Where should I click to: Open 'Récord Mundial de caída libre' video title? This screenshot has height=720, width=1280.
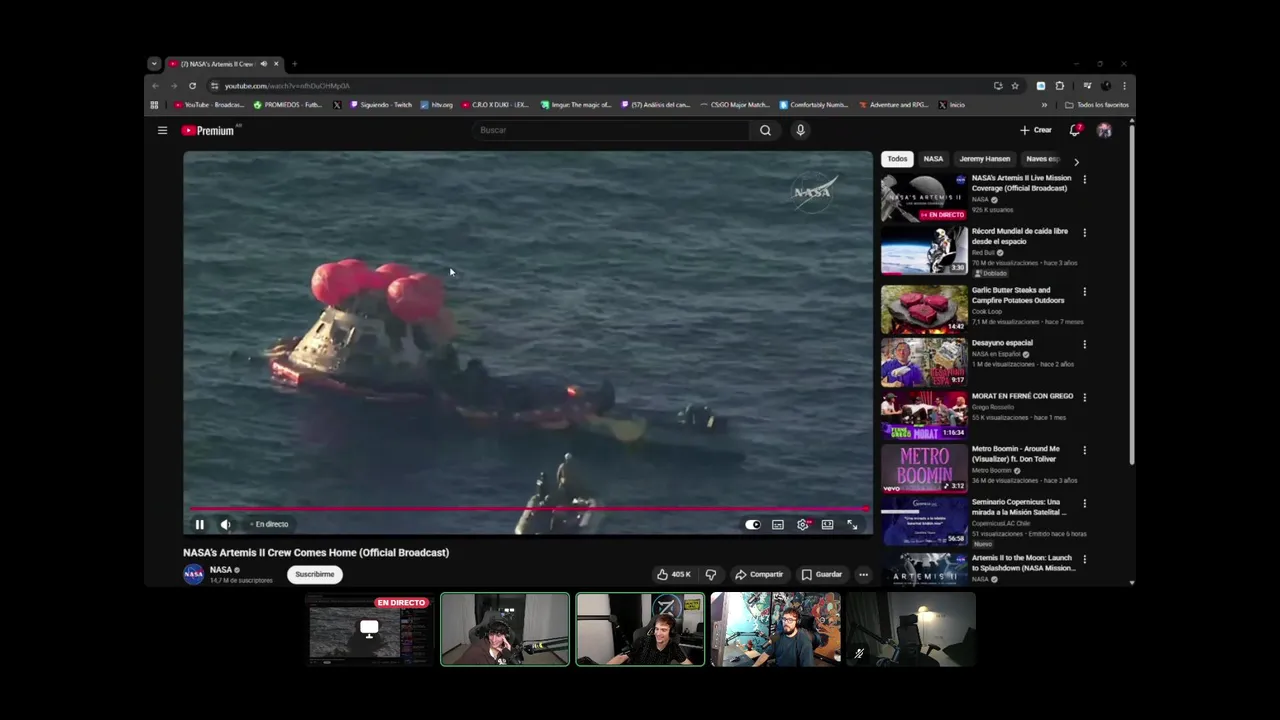pyautogui.click(x=1020, y=236)
